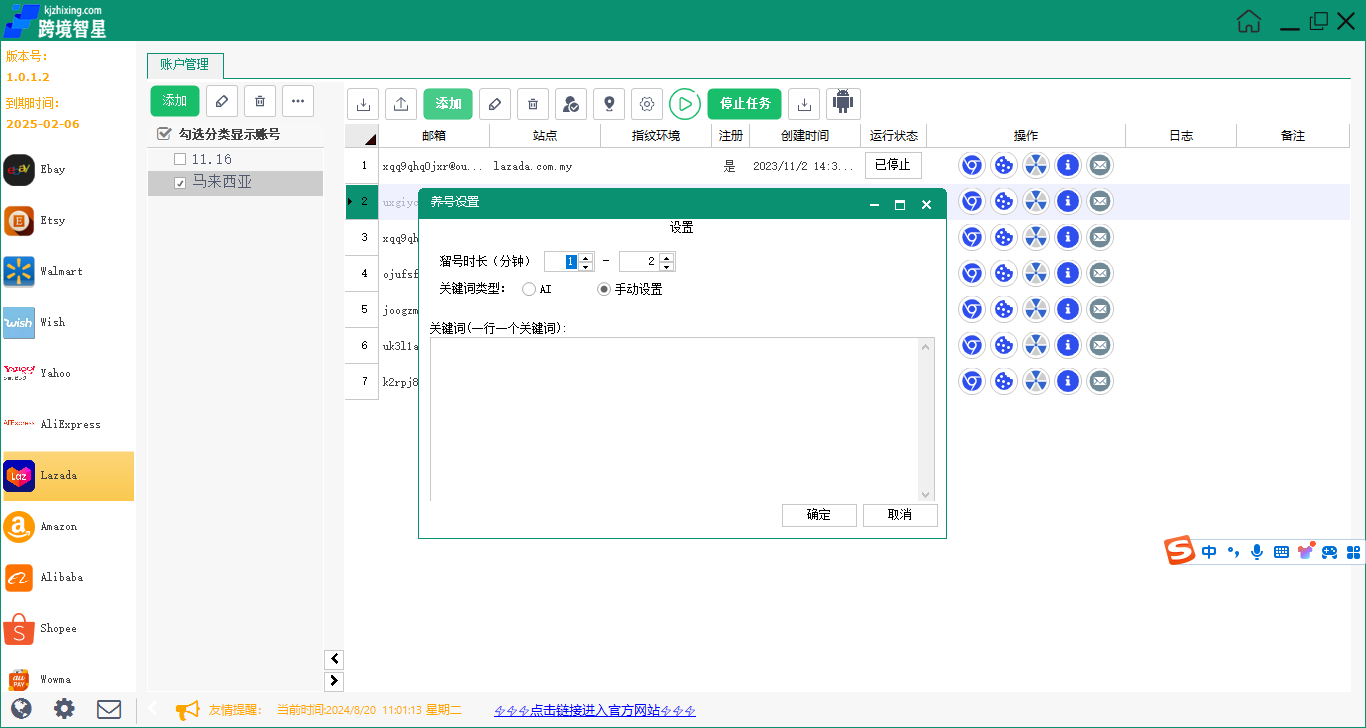1366x728 pixels.
Task: Click mail icon for row 7 account
Action: click(x=1100, y=381)
